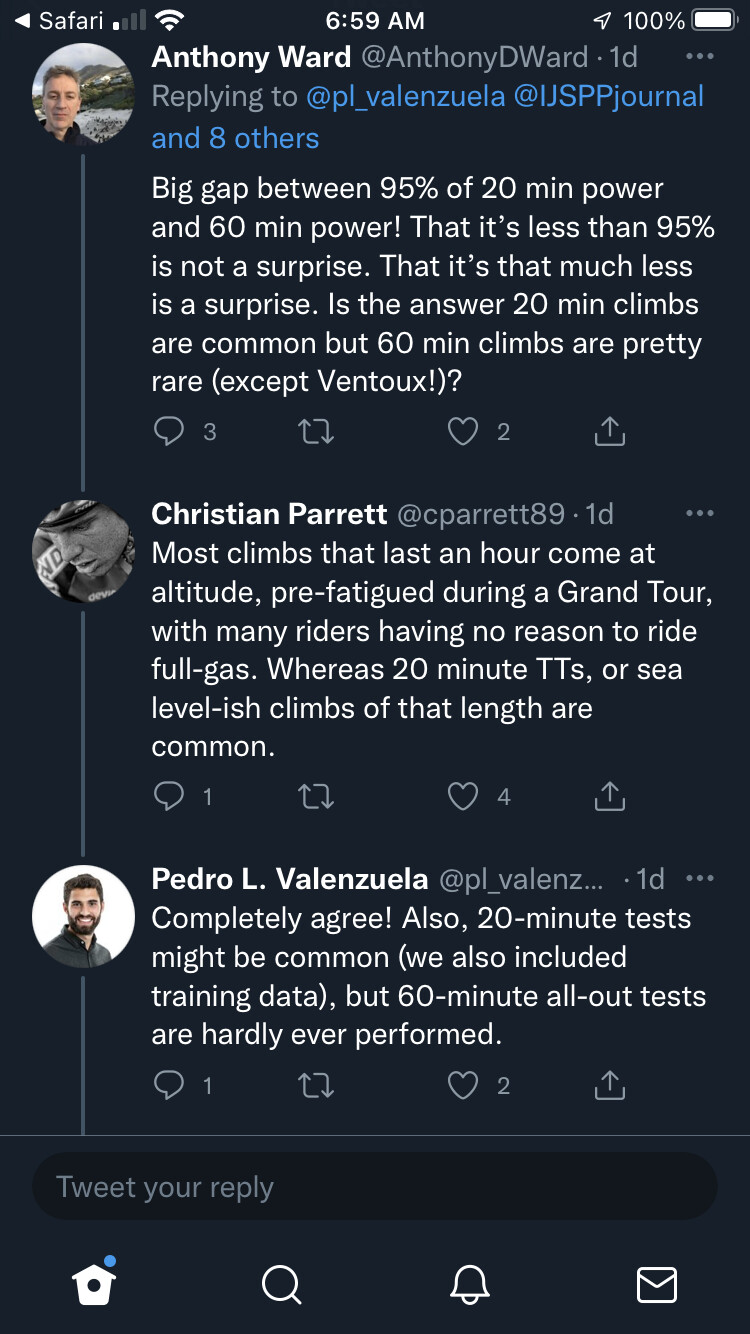Open the Search tab
Viewport: 750px width, 1334px height.
click(281, 1284)
